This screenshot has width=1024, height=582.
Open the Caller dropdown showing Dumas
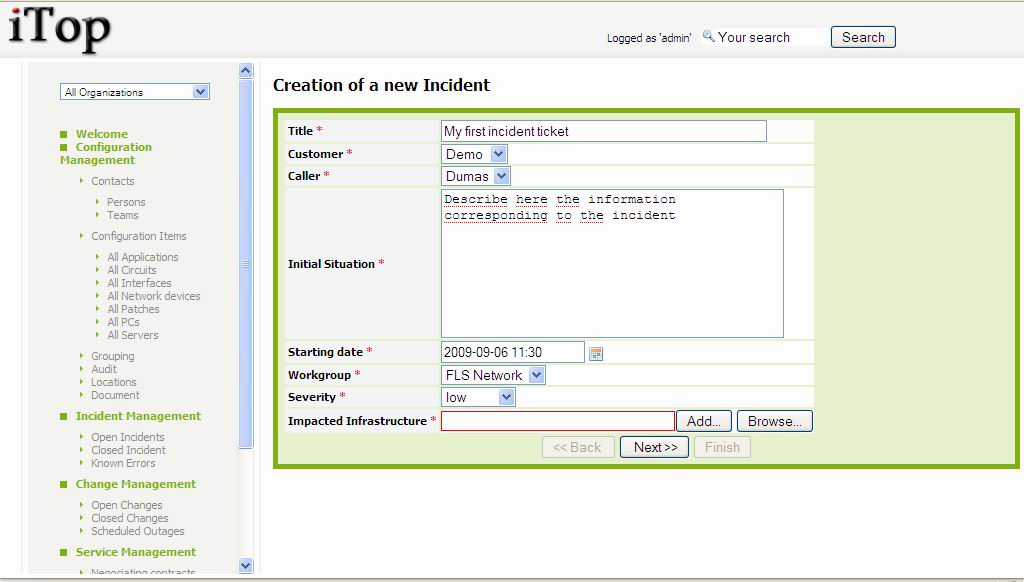point(475,176)
